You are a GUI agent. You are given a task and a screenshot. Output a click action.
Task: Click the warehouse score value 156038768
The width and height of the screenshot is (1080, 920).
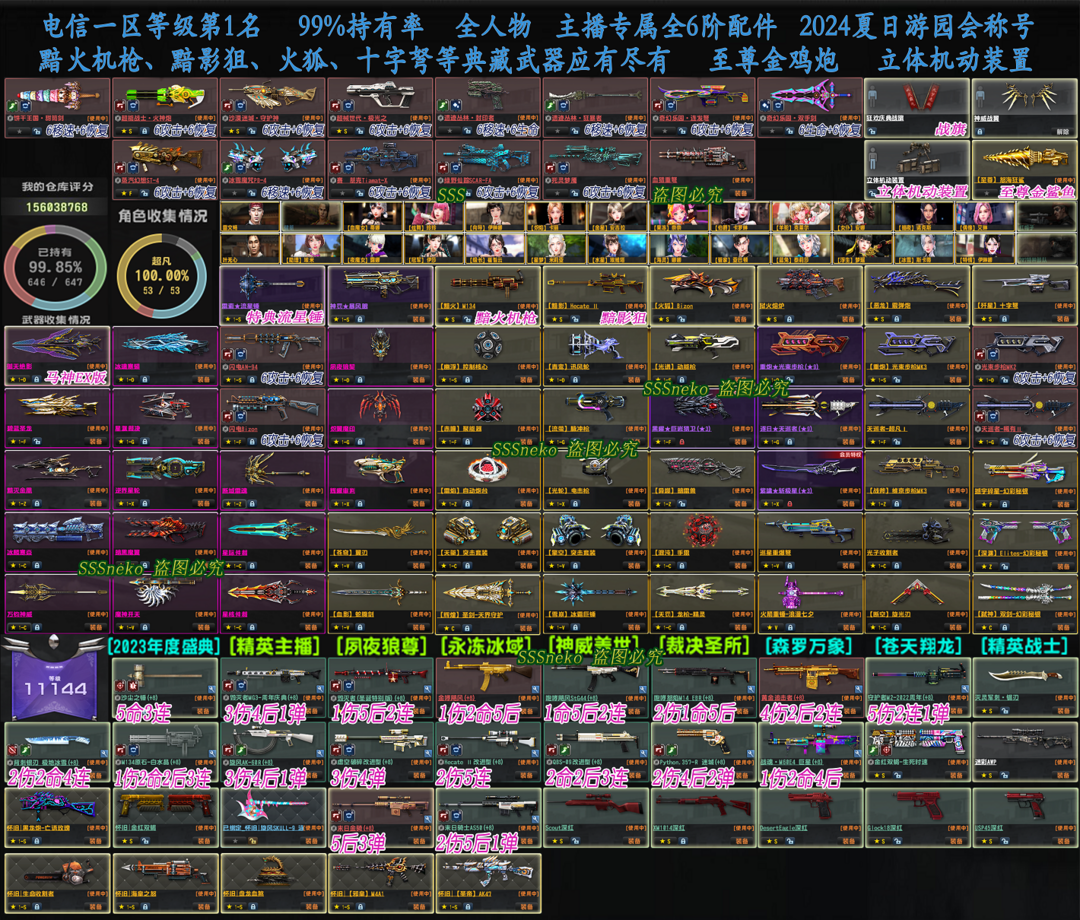tap(56, 207)
